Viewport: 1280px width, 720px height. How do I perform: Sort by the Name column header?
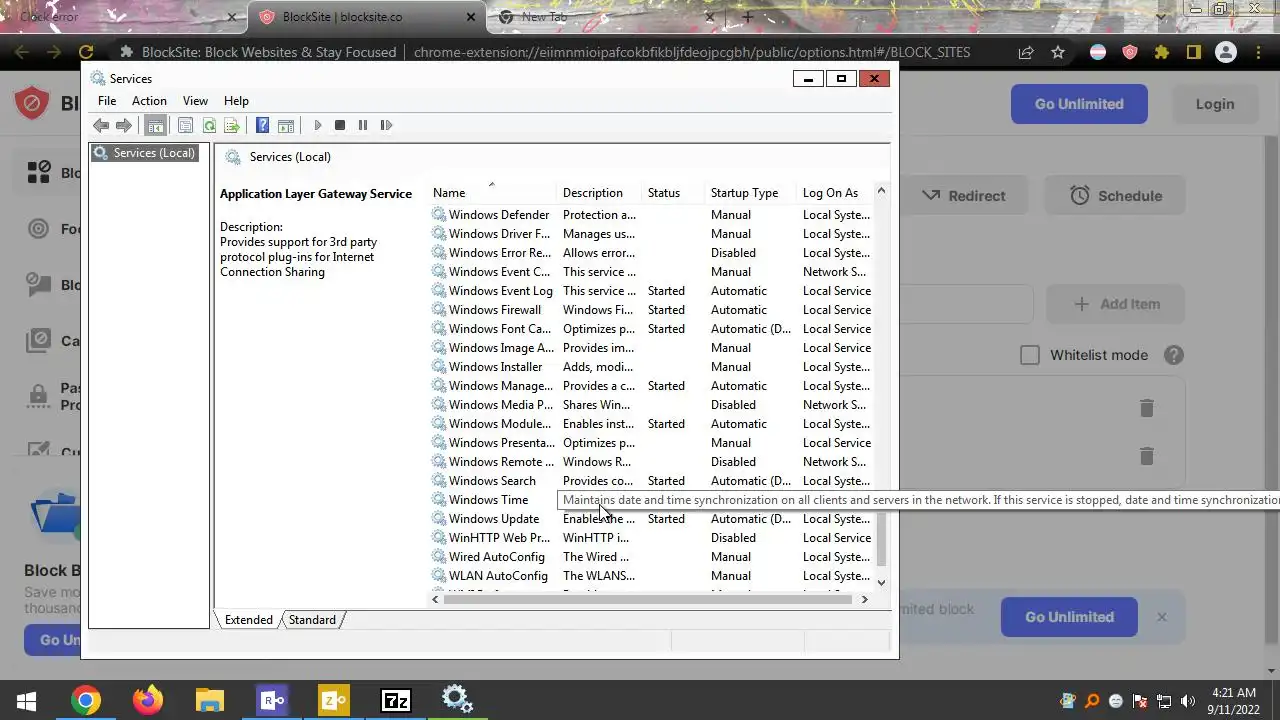tap(492, 193)
